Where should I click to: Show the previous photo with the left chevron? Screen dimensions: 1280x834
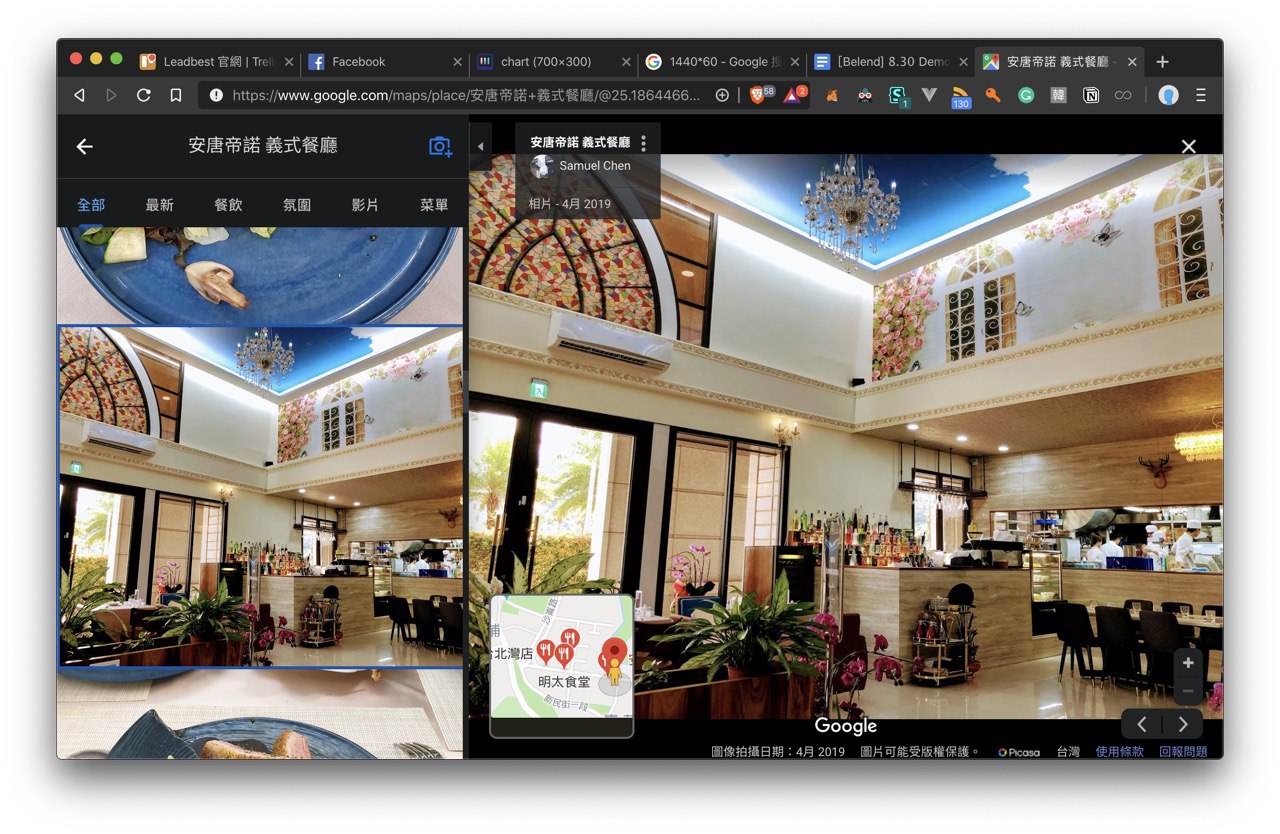[1142, 724]
